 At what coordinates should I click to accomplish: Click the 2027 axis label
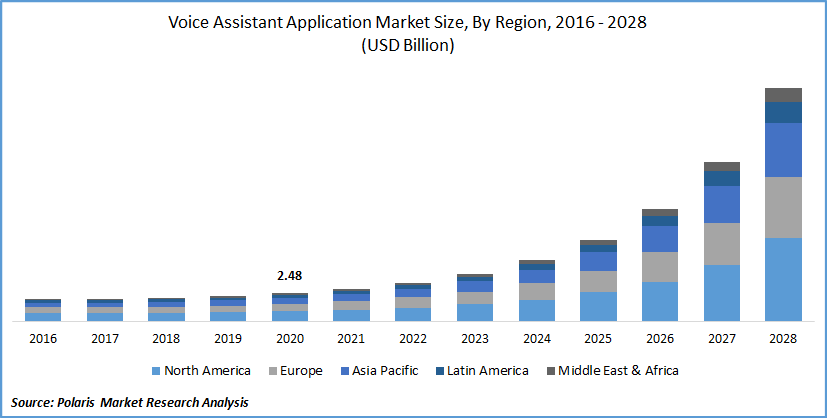coord(722,338)
